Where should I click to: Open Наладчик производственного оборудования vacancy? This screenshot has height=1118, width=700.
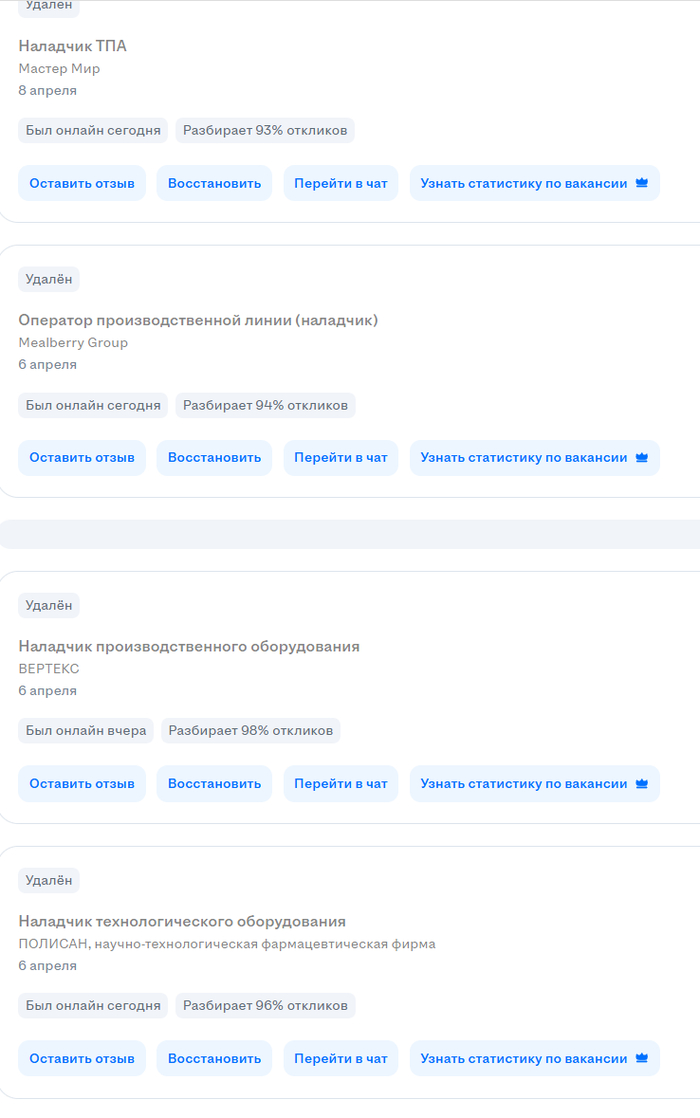pos(189,646)
